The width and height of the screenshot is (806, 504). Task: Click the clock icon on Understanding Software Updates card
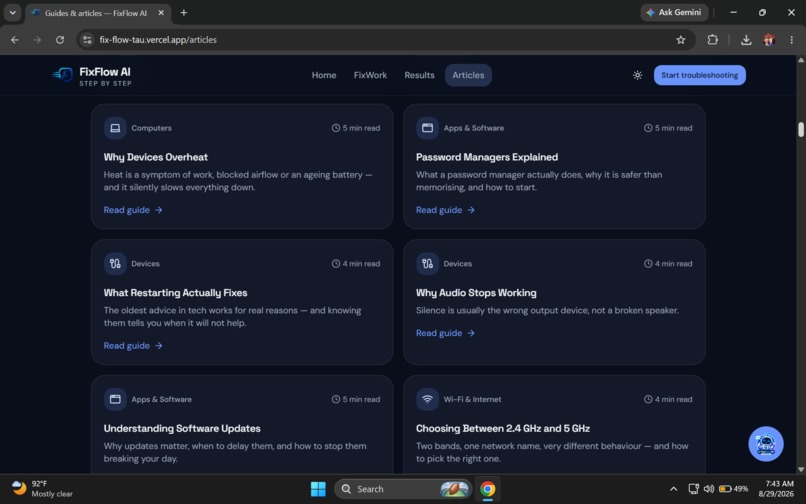[336, 399]
